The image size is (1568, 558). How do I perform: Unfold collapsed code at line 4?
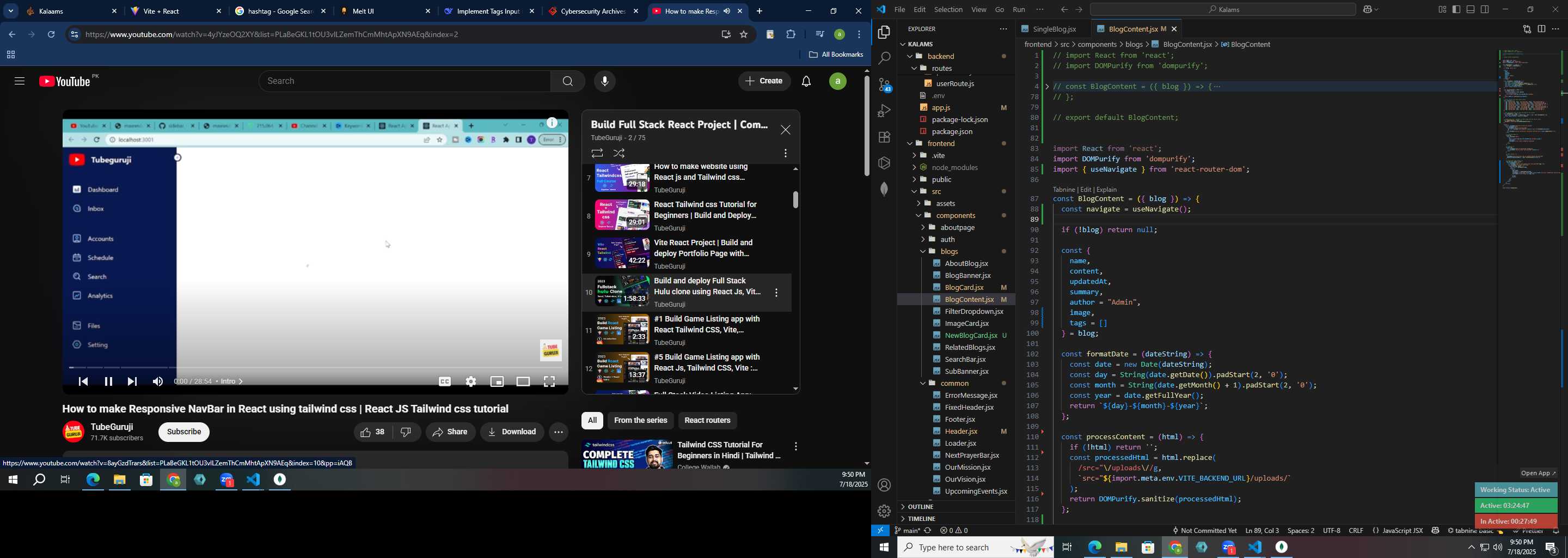[x=1048, y=87]
